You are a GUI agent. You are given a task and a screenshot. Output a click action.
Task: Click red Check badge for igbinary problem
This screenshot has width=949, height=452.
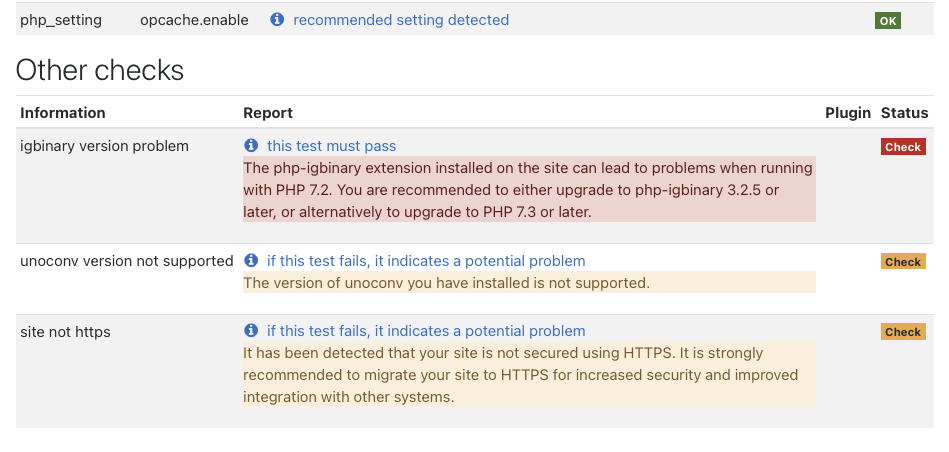click(903, 147)
